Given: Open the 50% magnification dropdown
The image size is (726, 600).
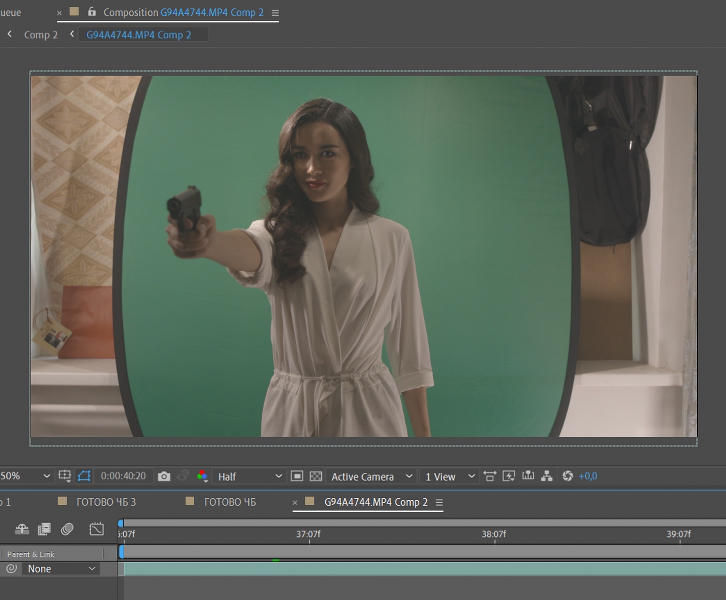Looking at the screenshot, I should coord(25,476).
